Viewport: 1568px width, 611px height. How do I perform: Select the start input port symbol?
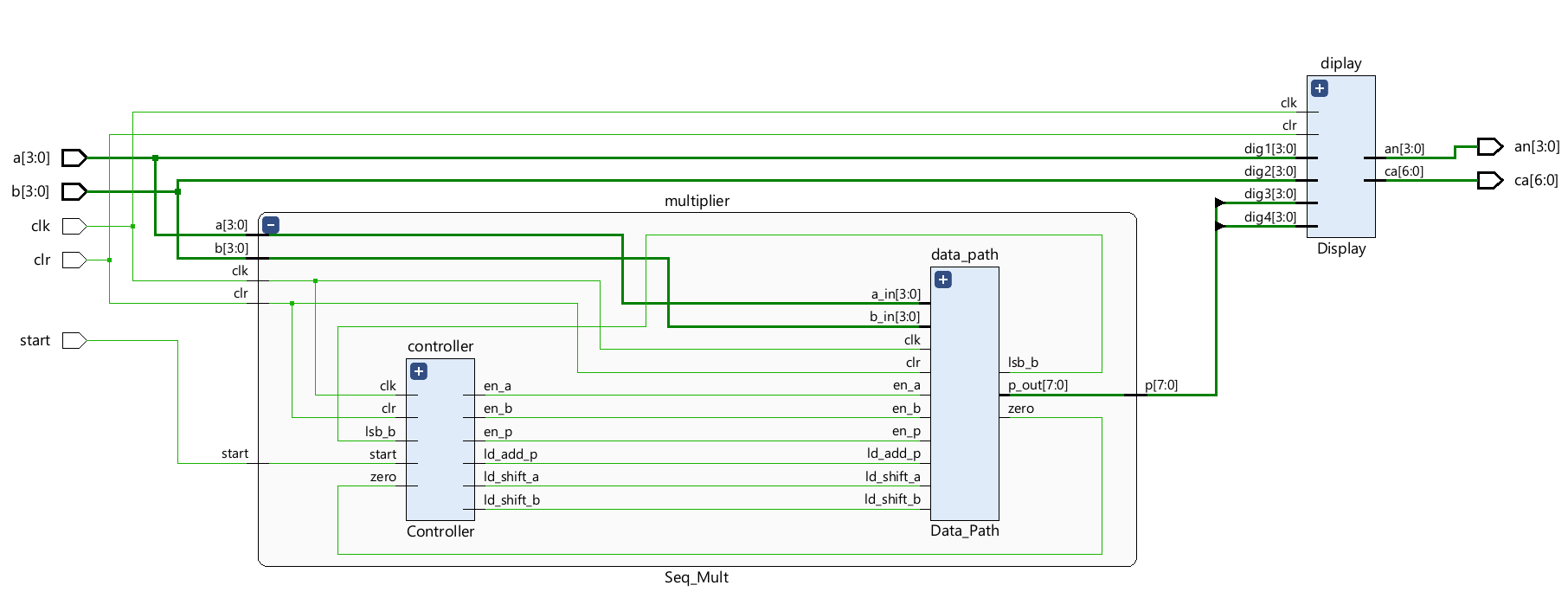click(74, 340)
